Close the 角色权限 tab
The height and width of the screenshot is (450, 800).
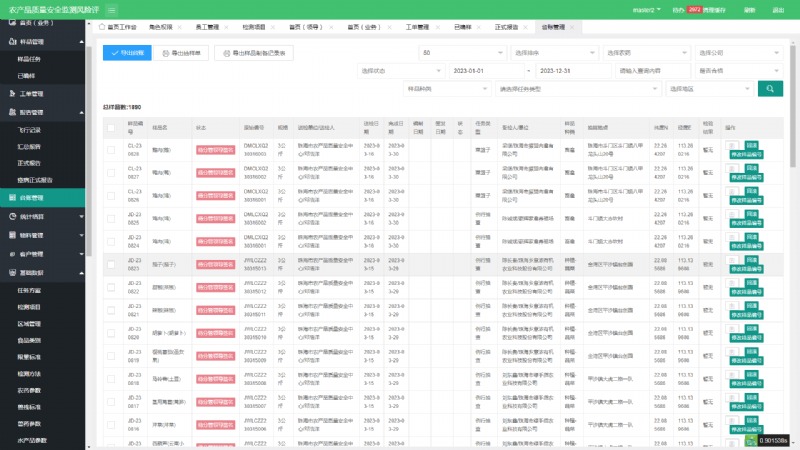[180, 27]
